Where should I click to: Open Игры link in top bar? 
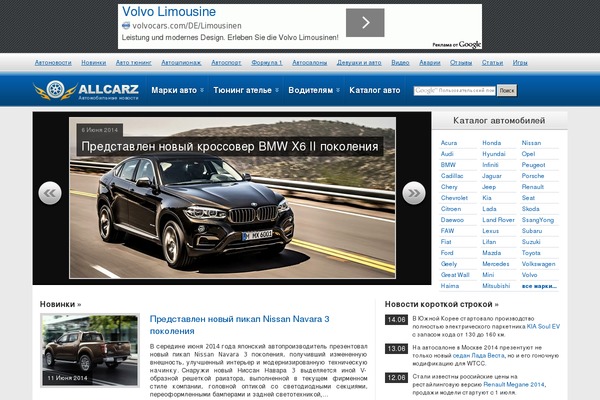(x=520, y=62)
